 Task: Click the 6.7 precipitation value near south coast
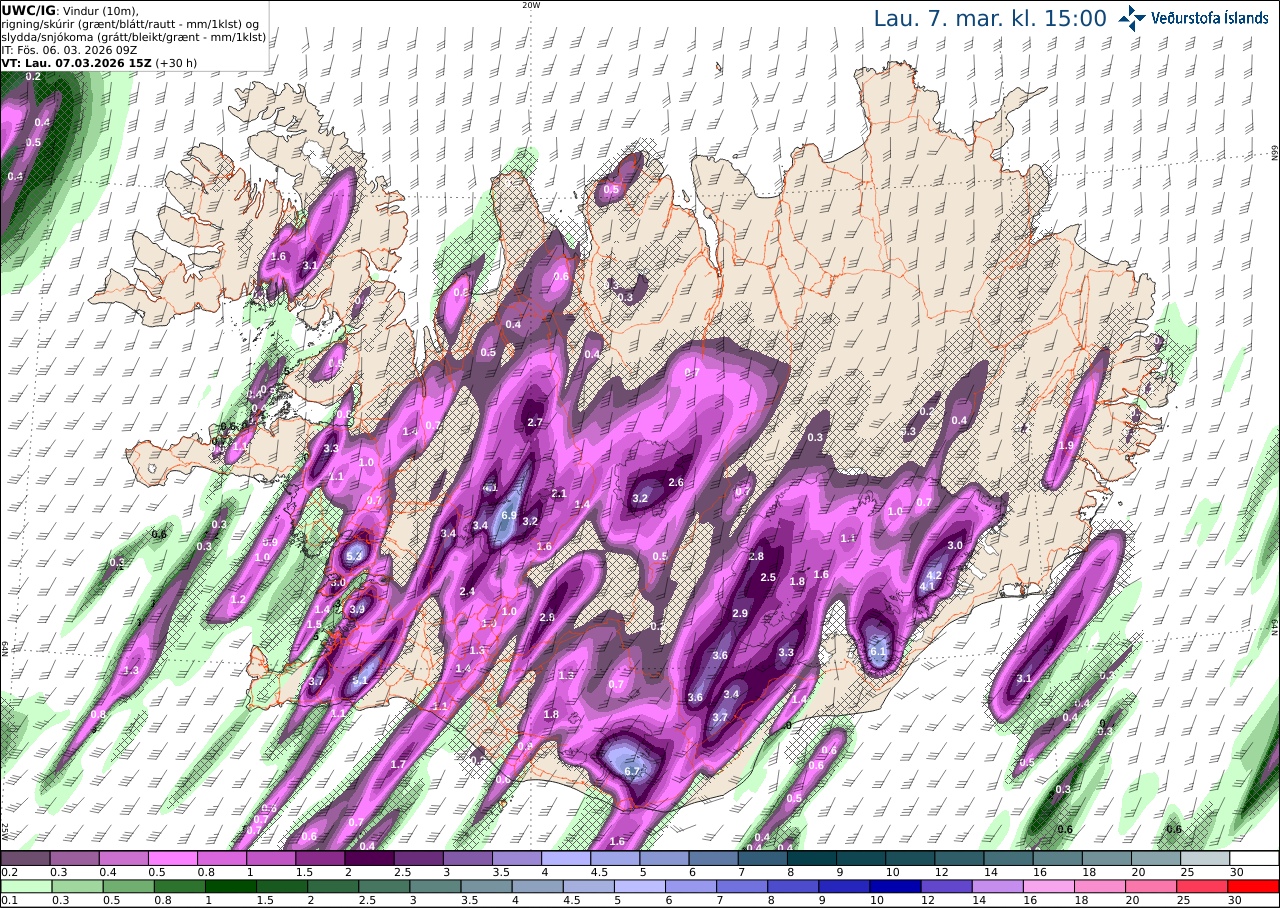632,771
